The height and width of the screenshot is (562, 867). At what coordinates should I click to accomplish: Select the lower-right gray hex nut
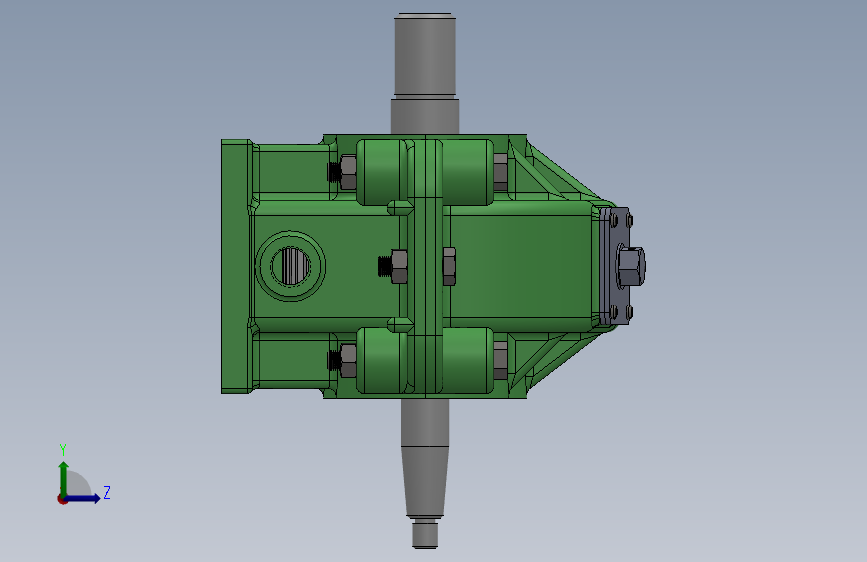(500, 361)
